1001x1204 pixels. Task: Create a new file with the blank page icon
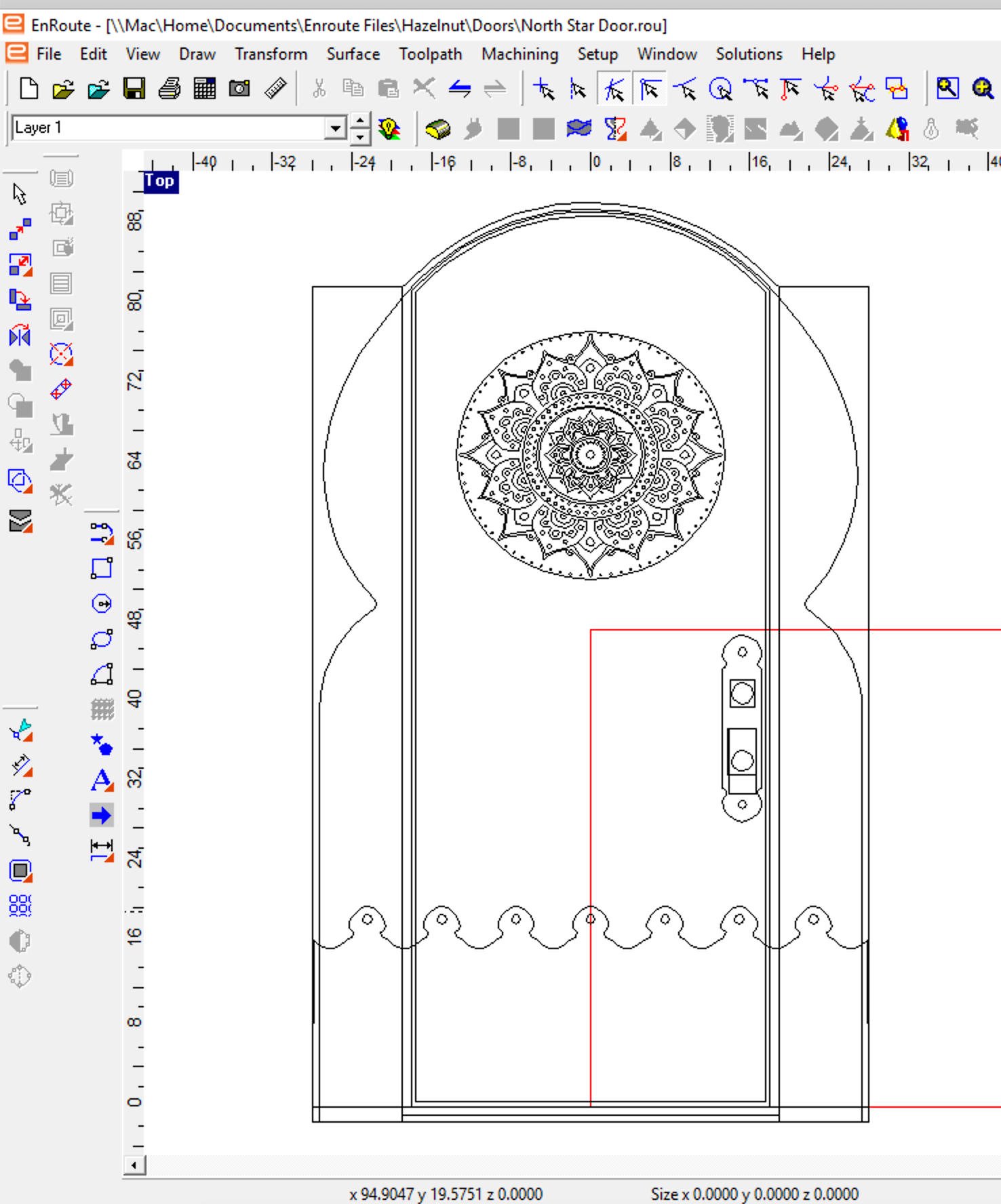[x=28, y=89]
